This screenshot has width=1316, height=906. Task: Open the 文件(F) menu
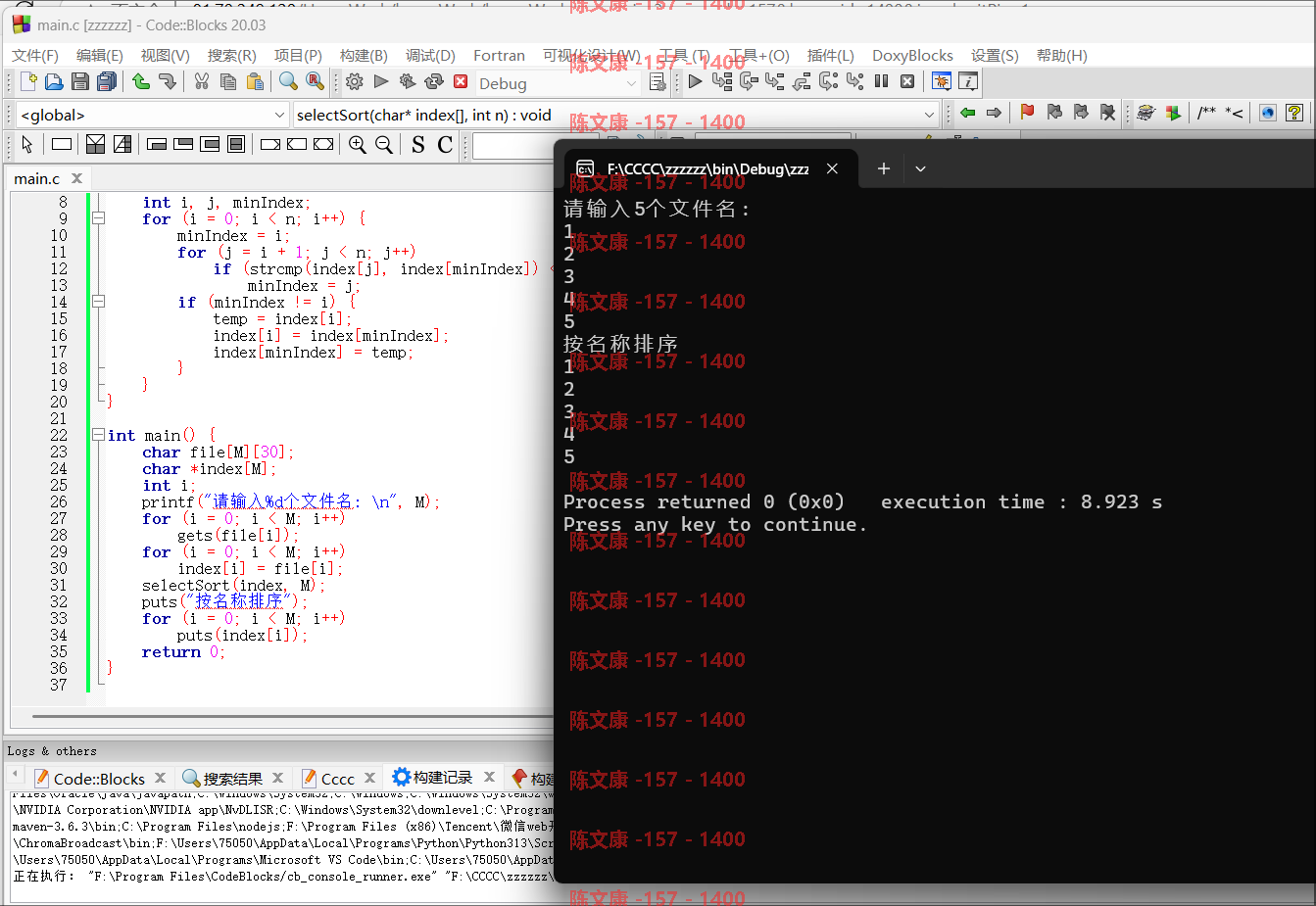point(35,56)
